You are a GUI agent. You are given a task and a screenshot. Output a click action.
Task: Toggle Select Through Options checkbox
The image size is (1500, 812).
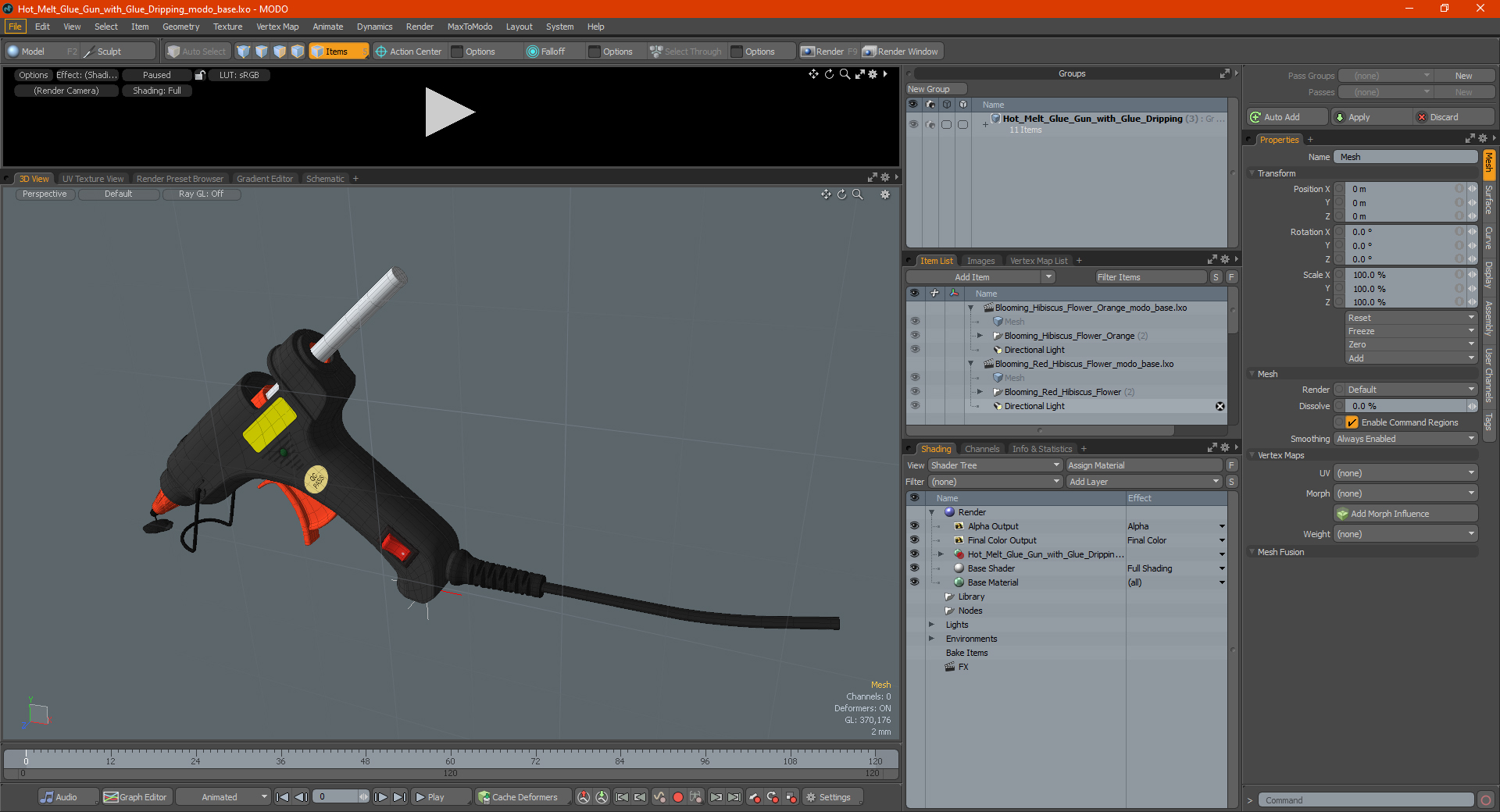point(737,52)
